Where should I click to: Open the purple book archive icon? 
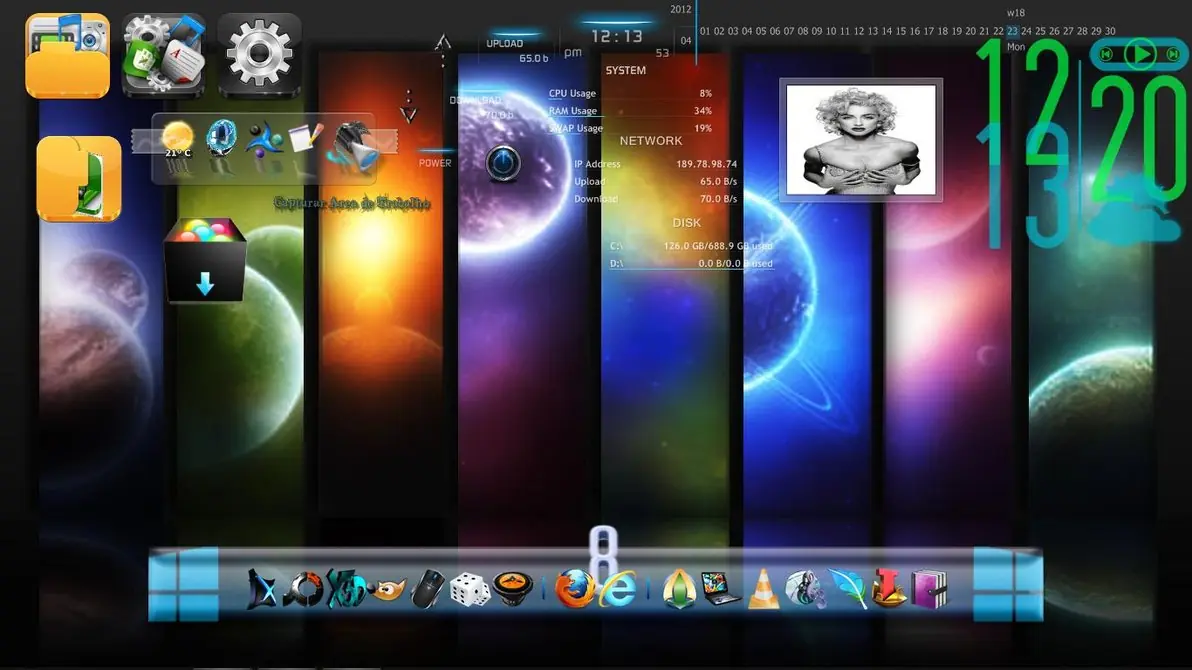pyautogui.click(x=929, y=589)
